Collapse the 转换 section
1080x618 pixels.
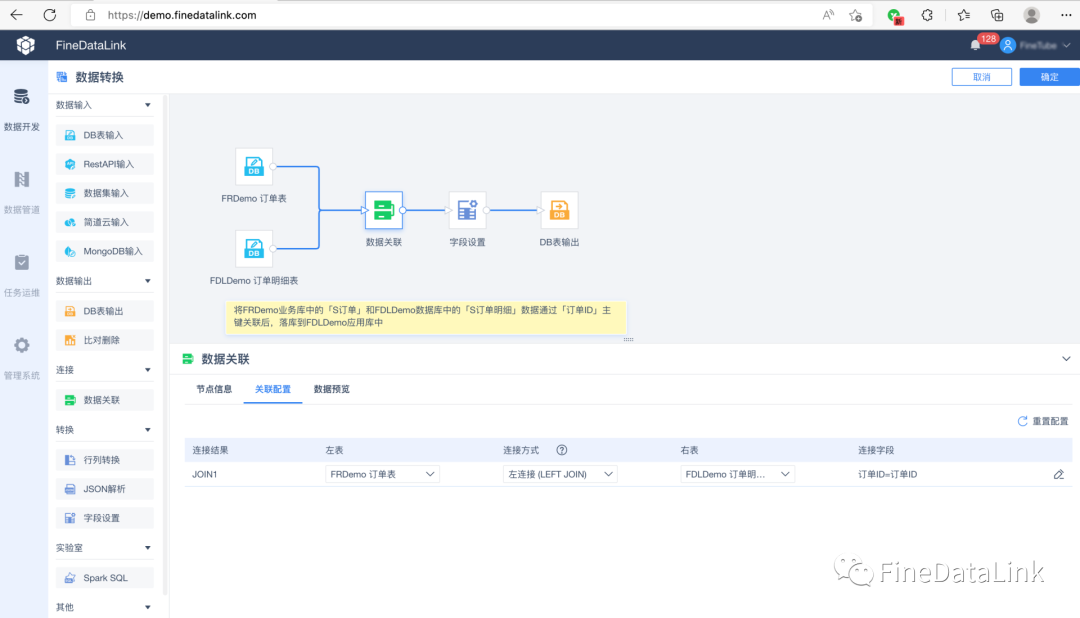147,430
